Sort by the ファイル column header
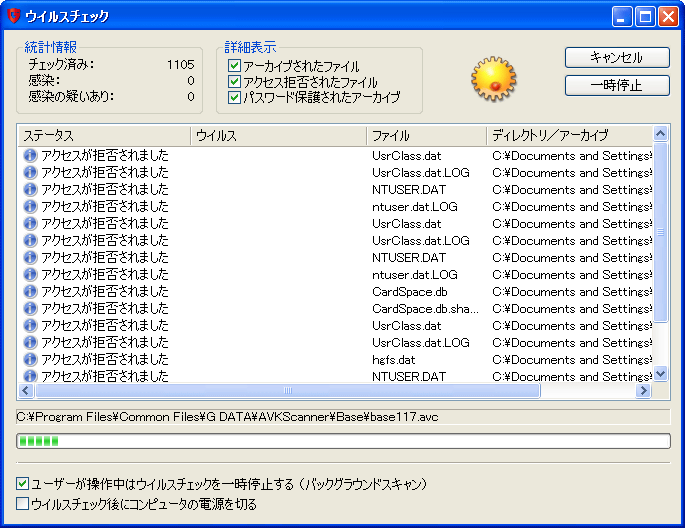Screen dimensions: 685x528 [x=427, y=135]
